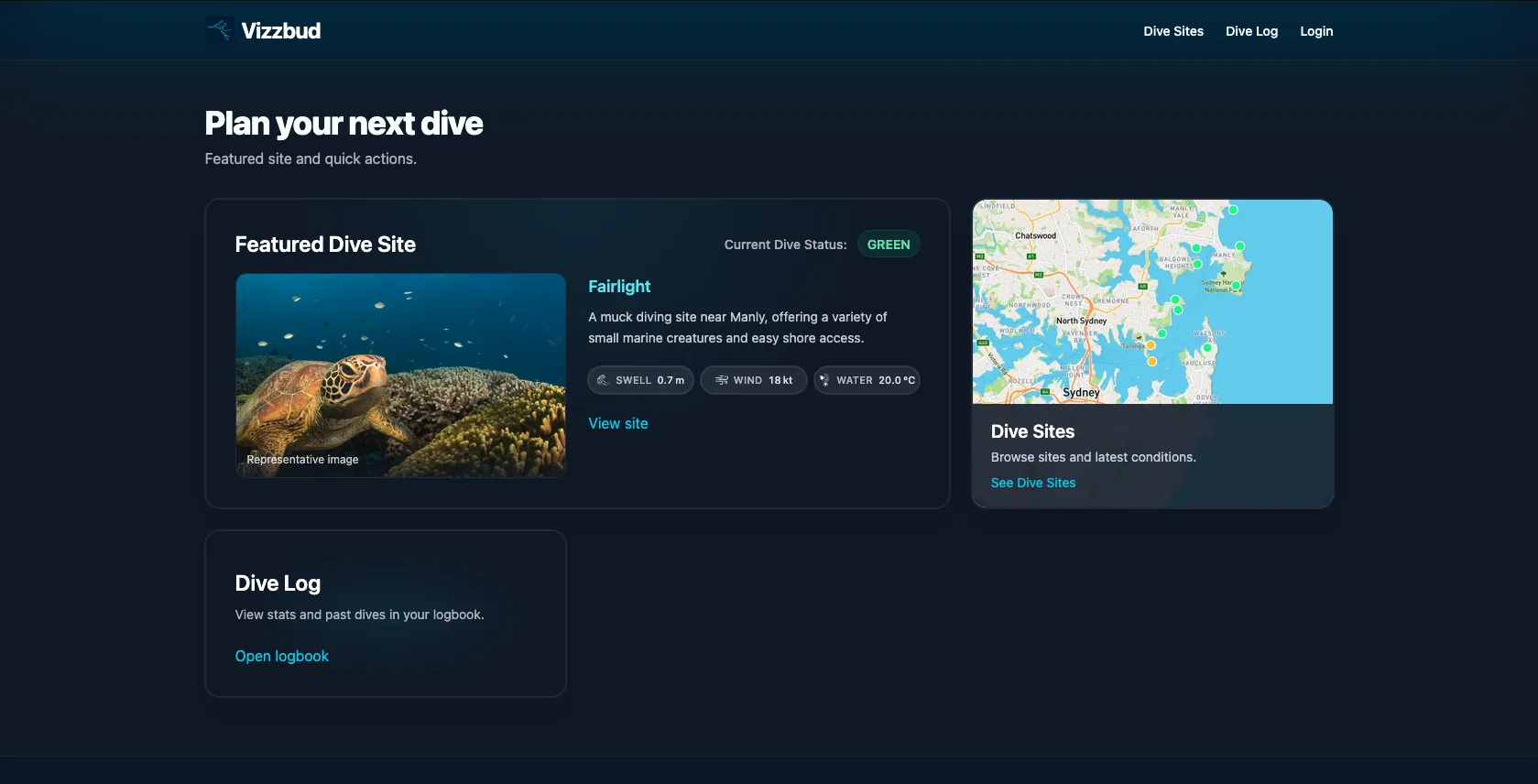Follow the See Dive Sites link
The image size is (1538, 784).
pyautogui.click(x=1033, y=483)
